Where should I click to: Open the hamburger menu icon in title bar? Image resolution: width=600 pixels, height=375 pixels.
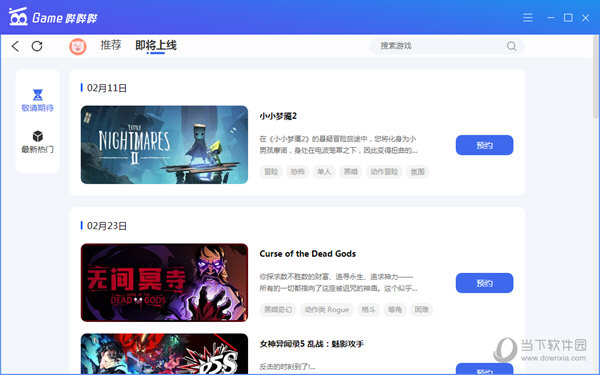coord(528,18)
